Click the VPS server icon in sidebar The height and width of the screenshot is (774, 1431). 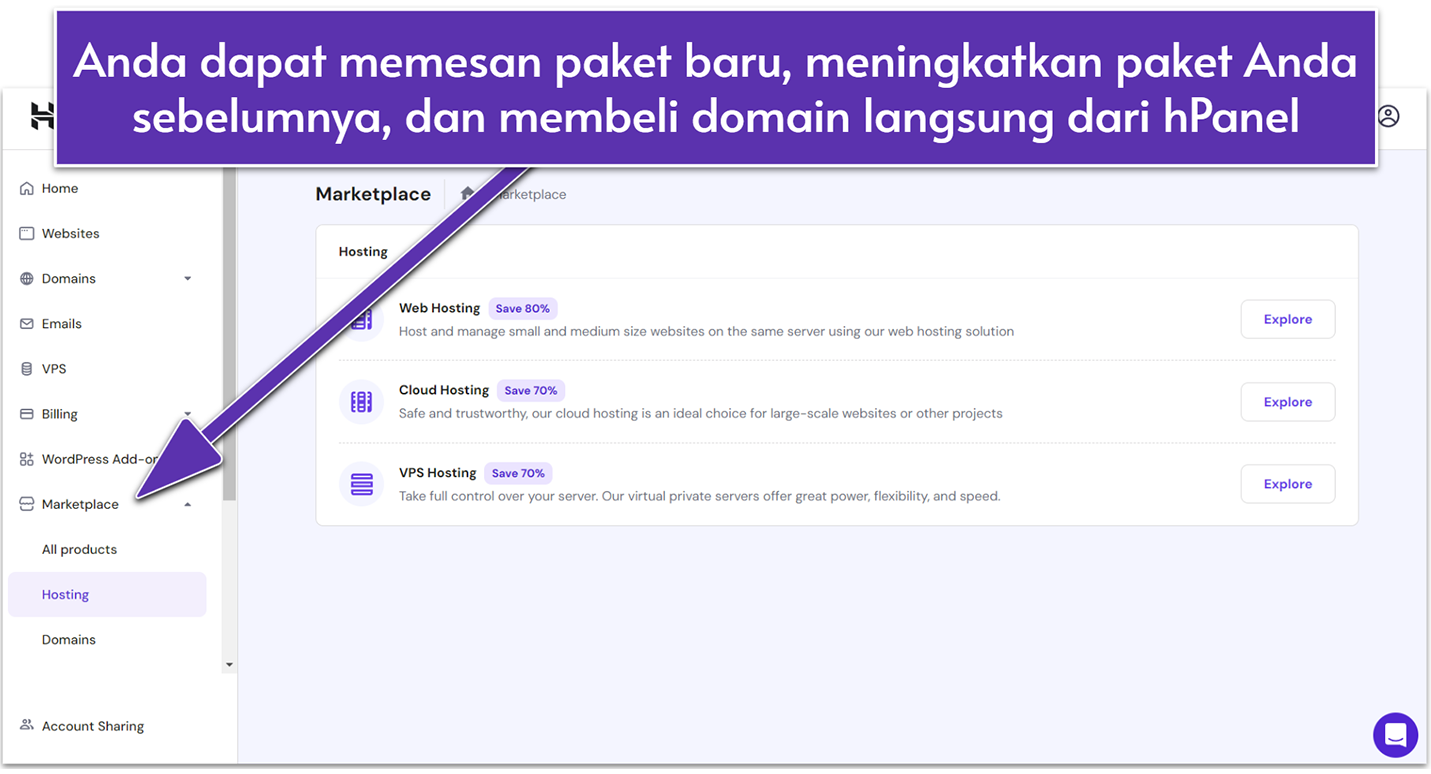point(25,368)
